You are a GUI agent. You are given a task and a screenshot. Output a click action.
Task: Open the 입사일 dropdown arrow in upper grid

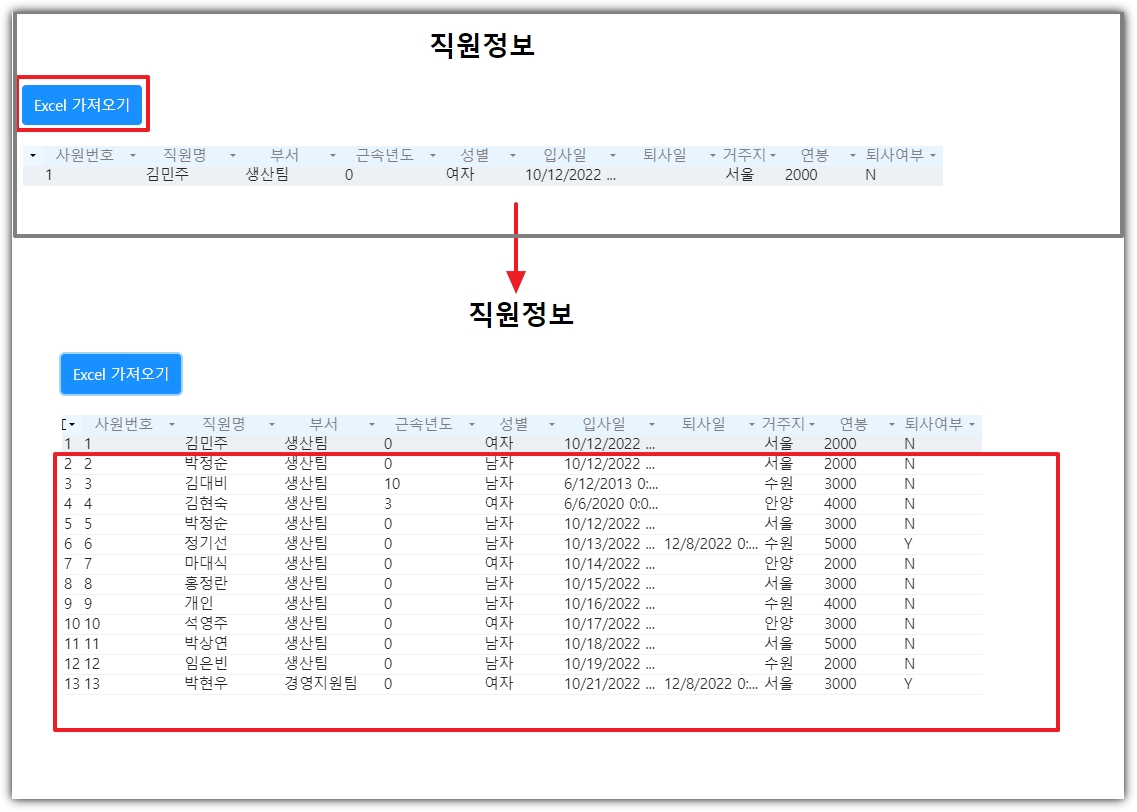(x=613, y=156)
